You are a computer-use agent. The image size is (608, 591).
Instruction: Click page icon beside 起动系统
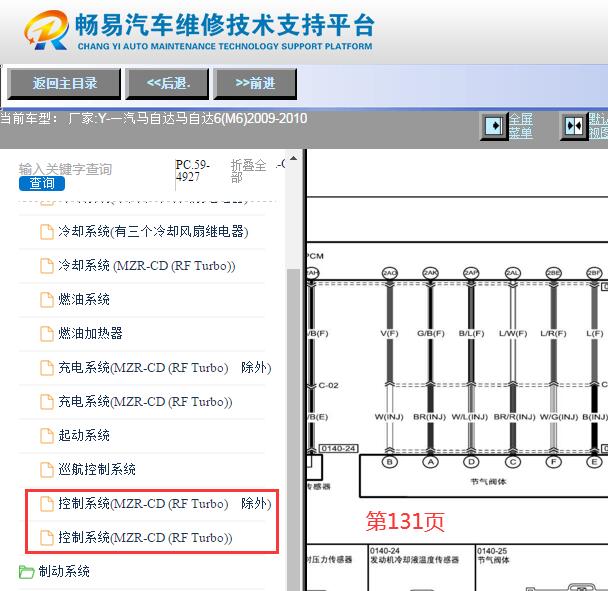coord(47,436)
